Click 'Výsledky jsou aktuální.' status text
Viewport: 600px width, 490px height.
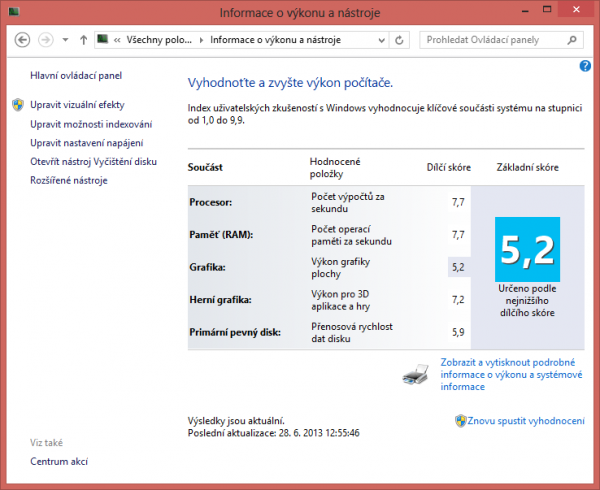pyautogui.click(x=236, y=421)
